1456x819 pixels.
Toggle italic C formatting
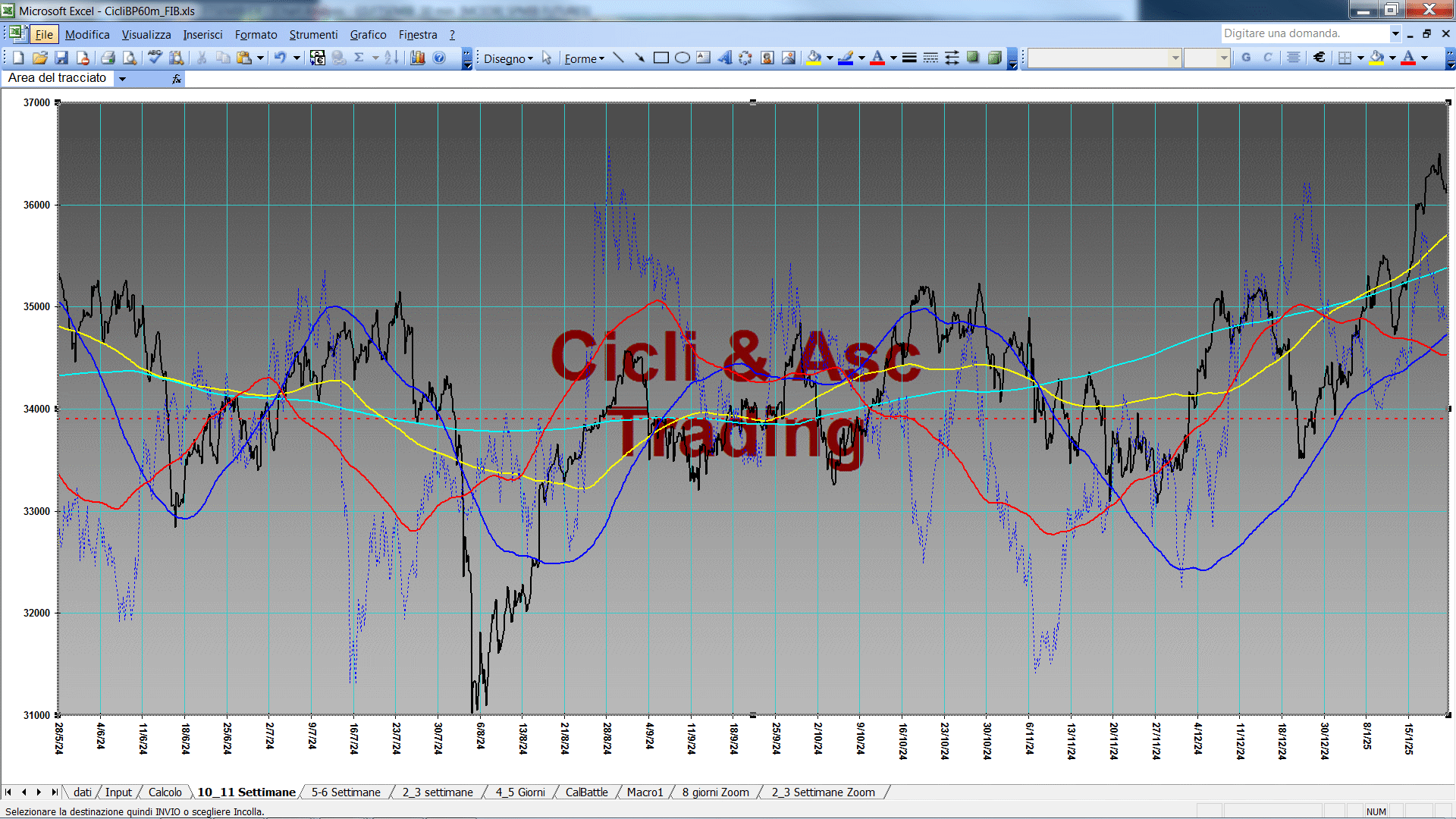coord(1267,58)
